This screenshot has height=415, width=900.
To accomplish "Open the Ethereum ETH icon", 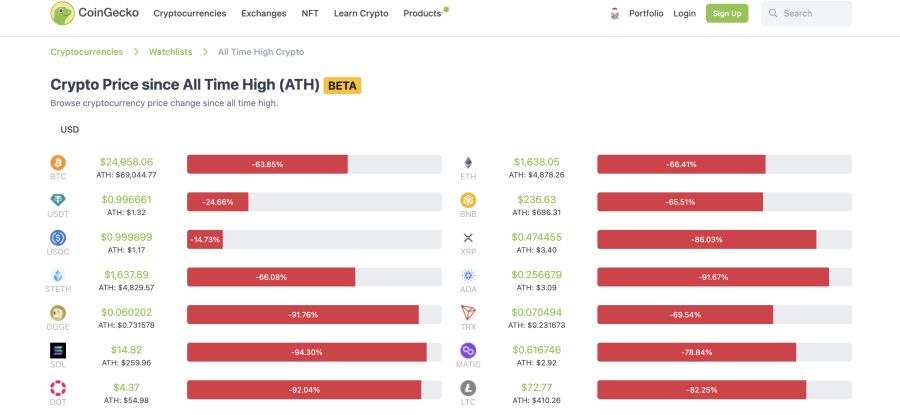I will (x=468, y=162).
